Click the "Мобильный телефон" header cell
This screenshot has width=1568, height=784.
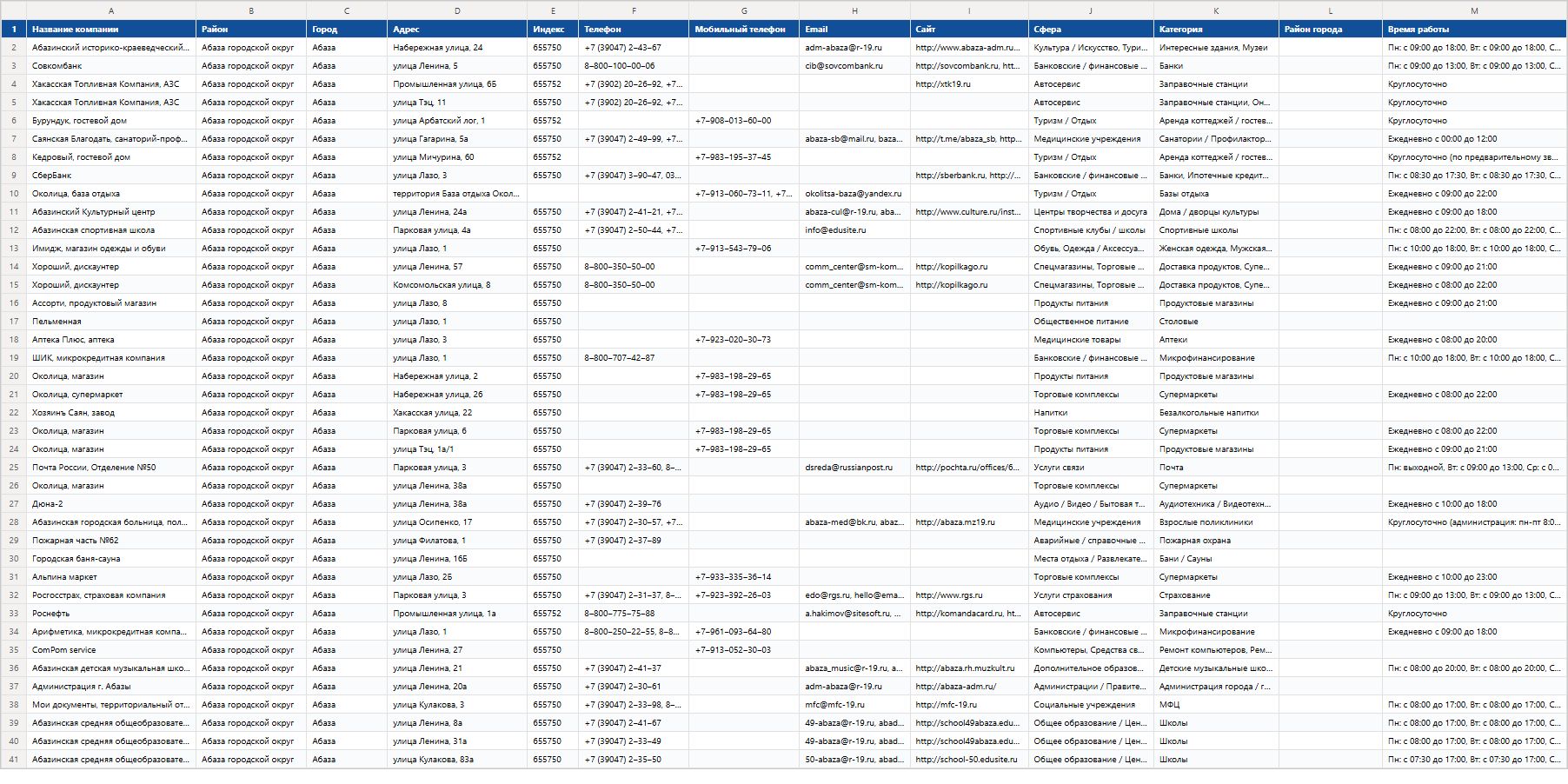click(744, 29)
